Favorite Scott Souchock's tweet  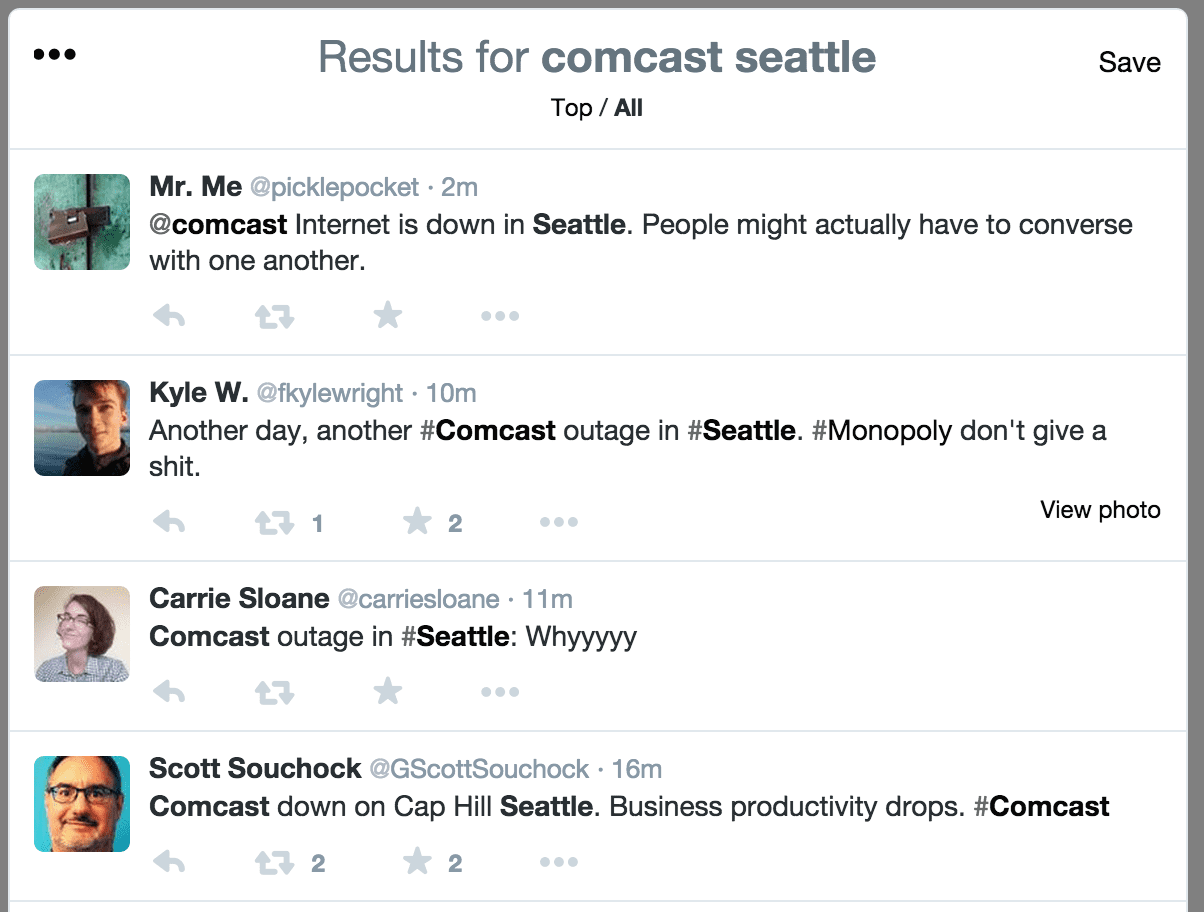[x=417, y=861]
